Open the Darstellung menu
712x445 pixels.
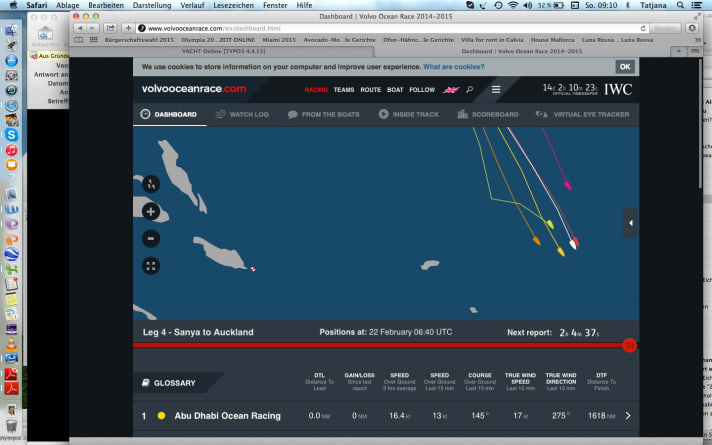152,5
